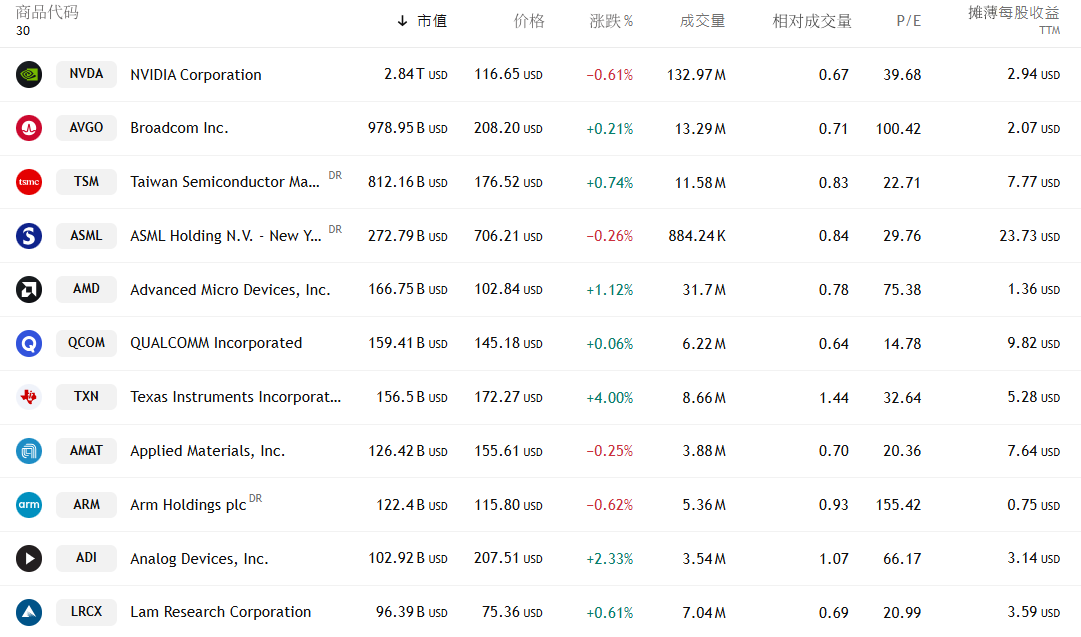1081x637 pixels.
Task: Click the −0.61% change for NVDA
Action: tap(609, 75)
